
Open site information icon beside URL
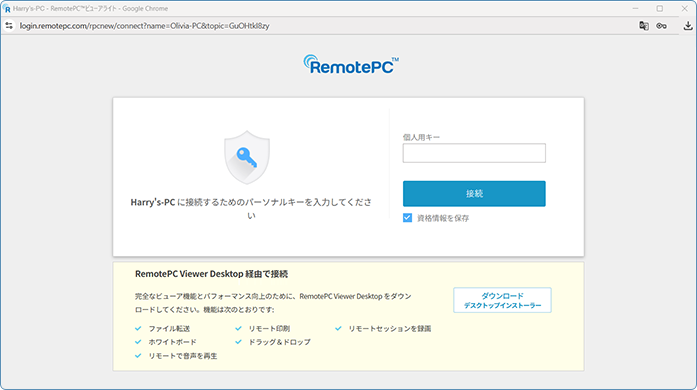pyautogui.click(x=9, y=26)
